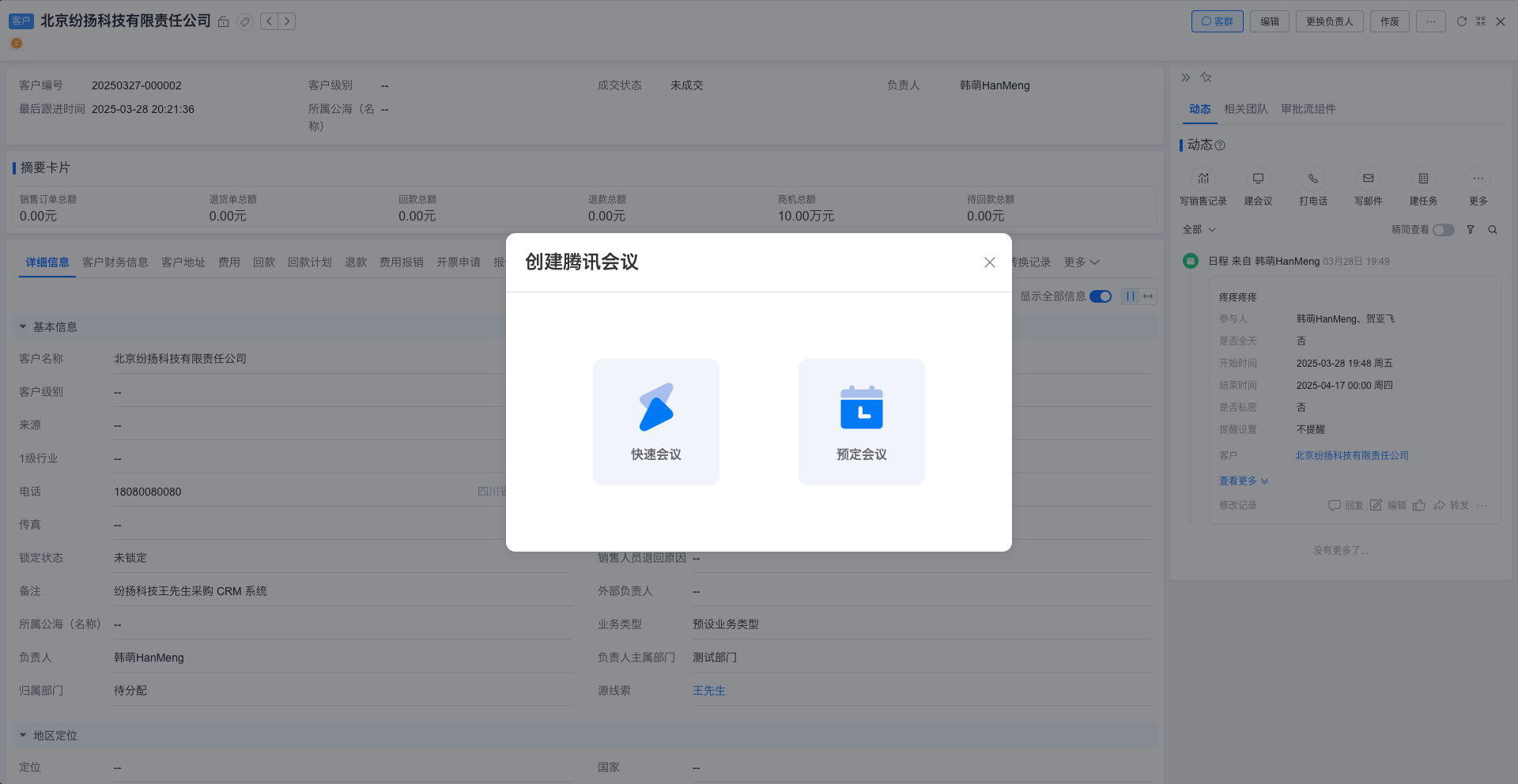The height and width of the screenshot is (784, 1518).
Task: Open the 全部 filter dropdown
Action: pos(1199,230)
